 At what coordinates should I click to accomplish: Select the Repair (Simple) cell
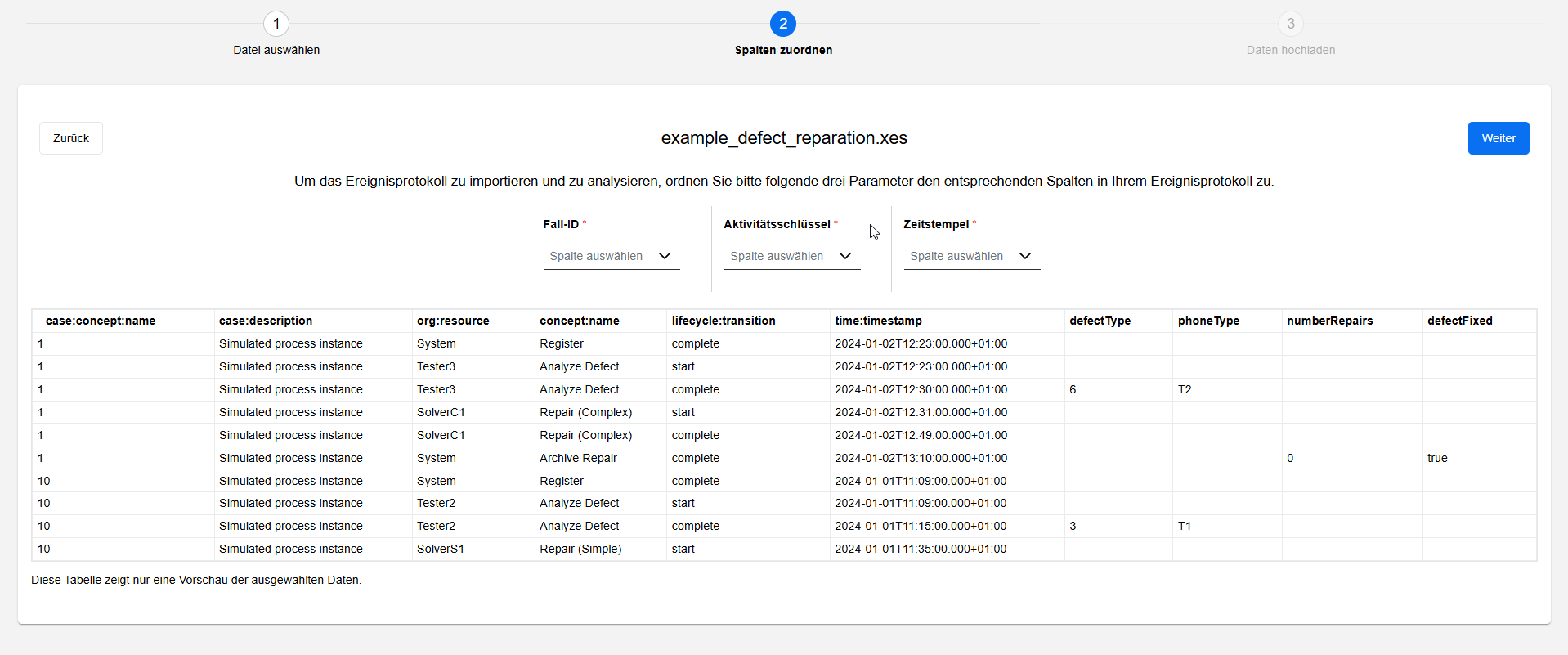580,549
